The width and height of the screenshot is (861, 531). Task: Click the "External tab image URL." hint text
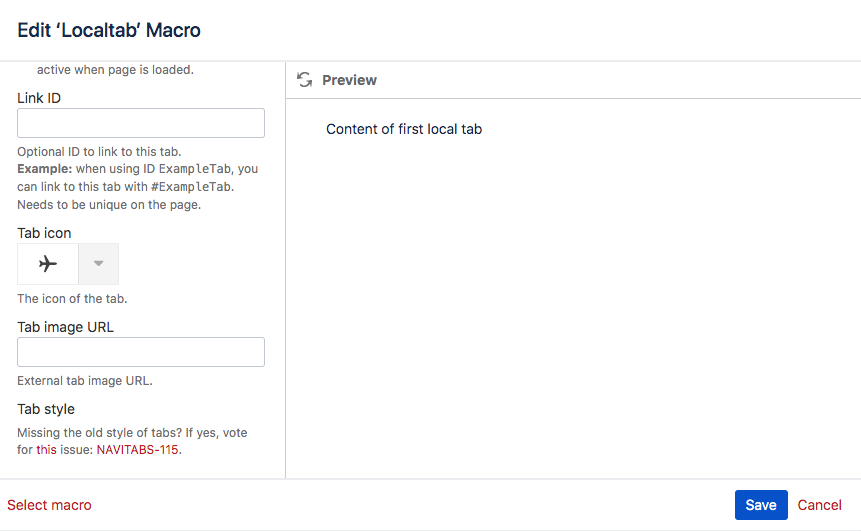[x=85, y=381]
